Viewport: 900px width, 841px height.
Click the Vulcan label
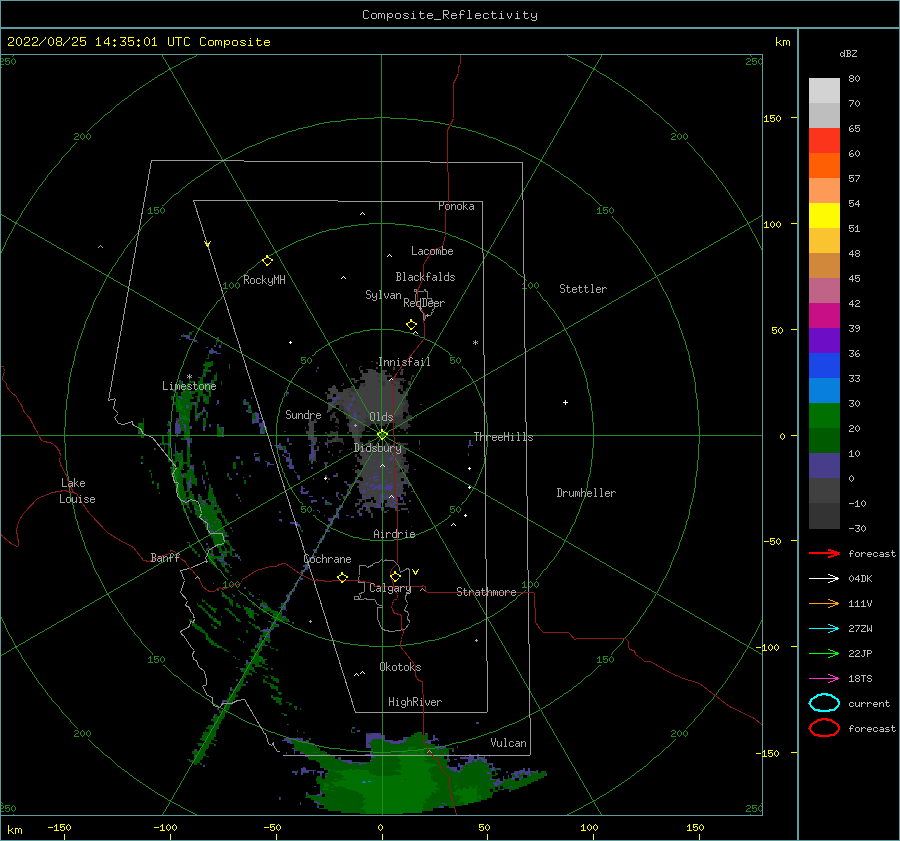point(508,743)
